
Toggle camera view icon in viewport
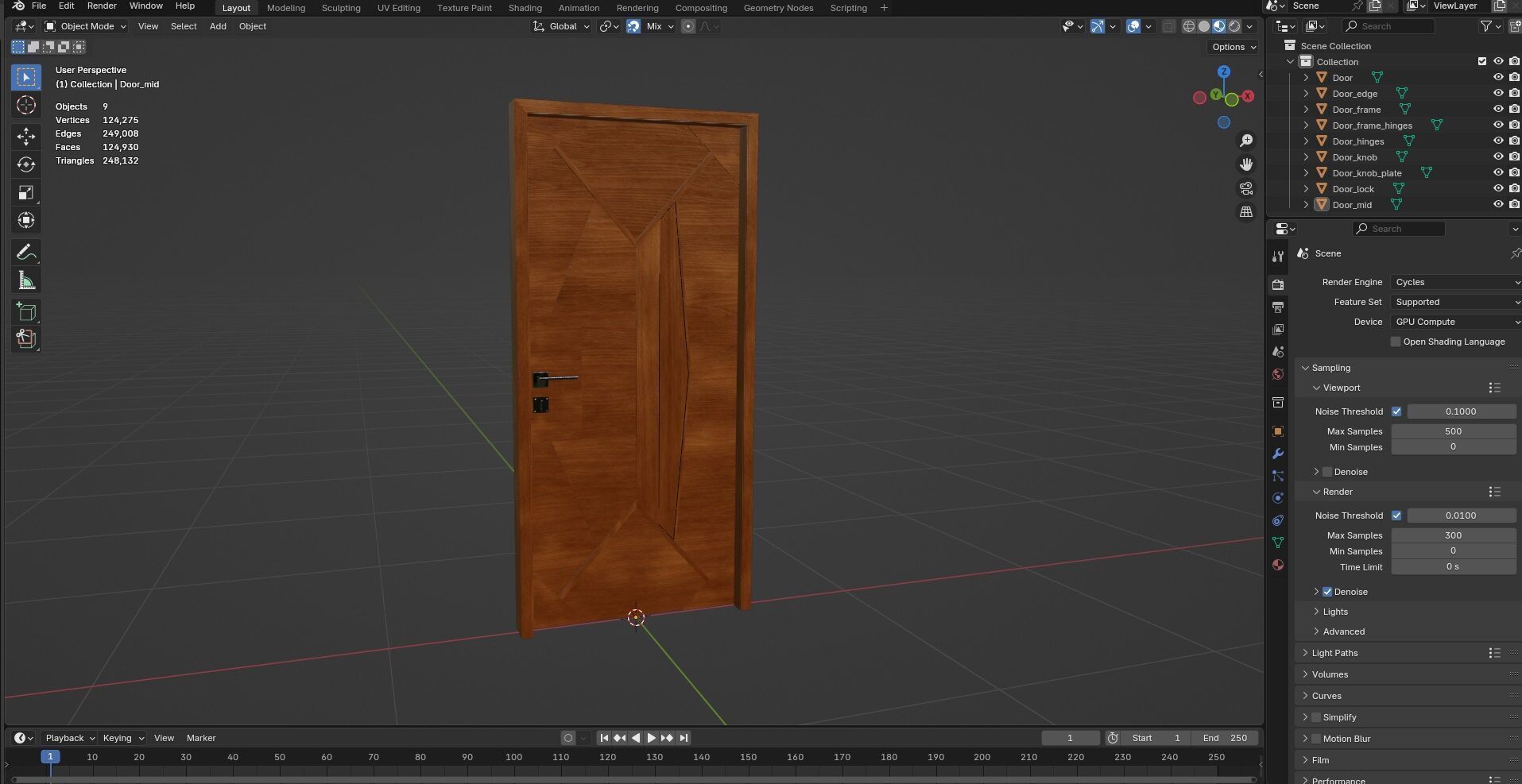click(x=1246, y=188)
